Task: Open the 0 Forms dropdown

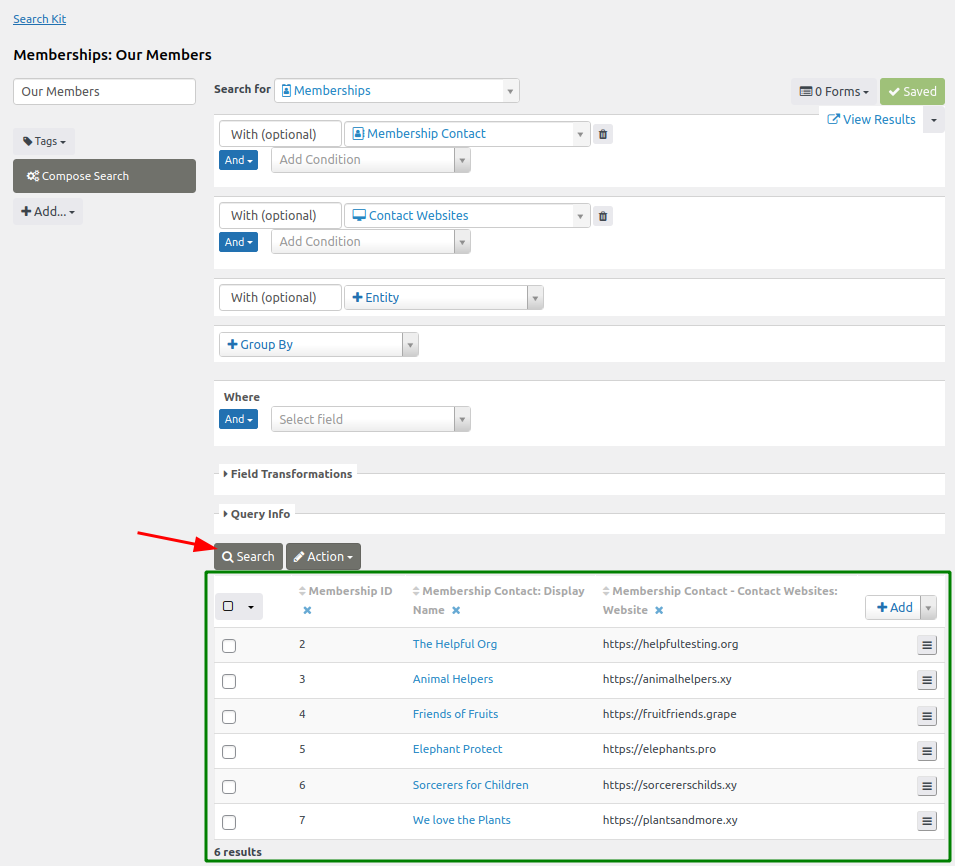Action: 834,91
